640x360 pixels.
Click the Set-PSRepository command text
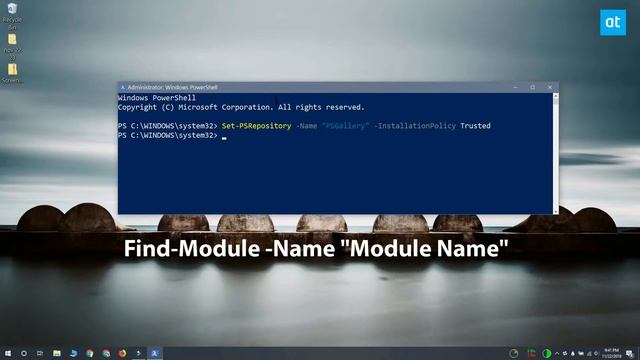click(256, 126)
